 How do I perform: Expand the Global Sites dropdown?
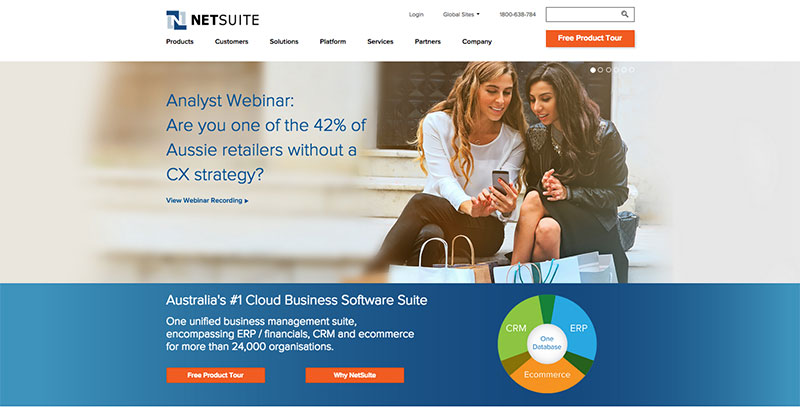tap(461, 14)
